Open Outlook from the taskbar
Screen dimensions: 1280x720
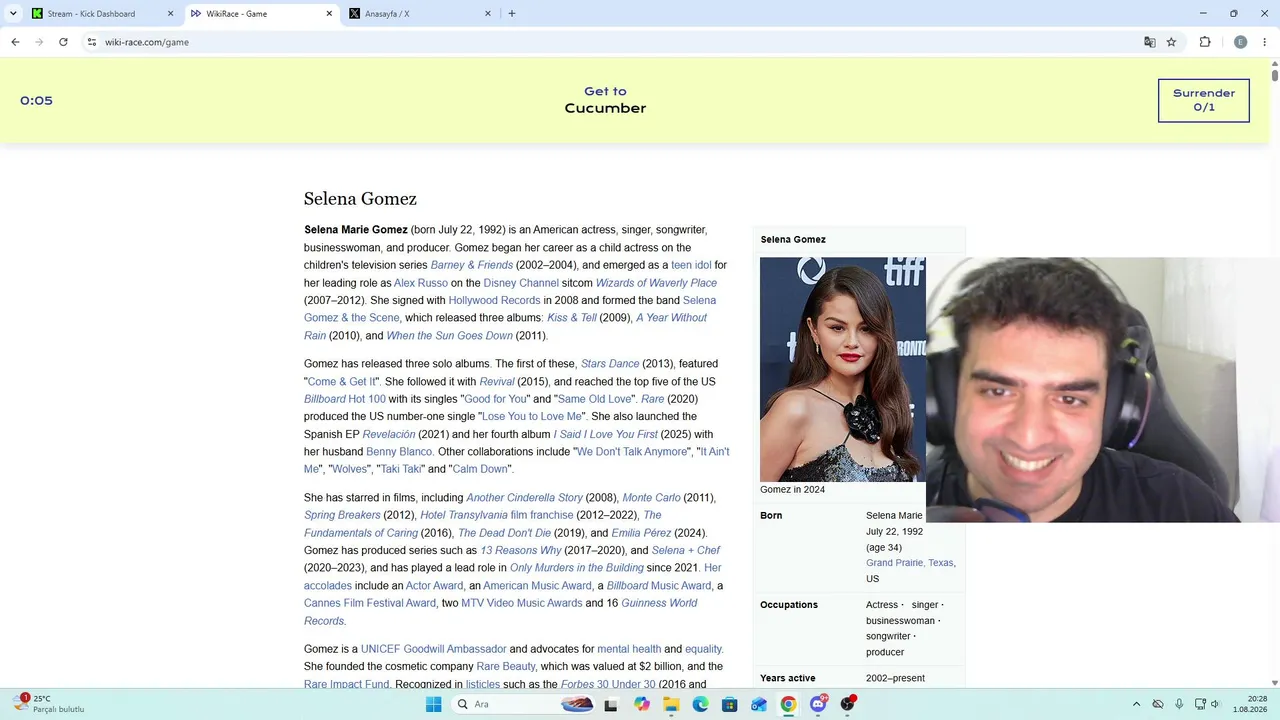coord(759,704)
